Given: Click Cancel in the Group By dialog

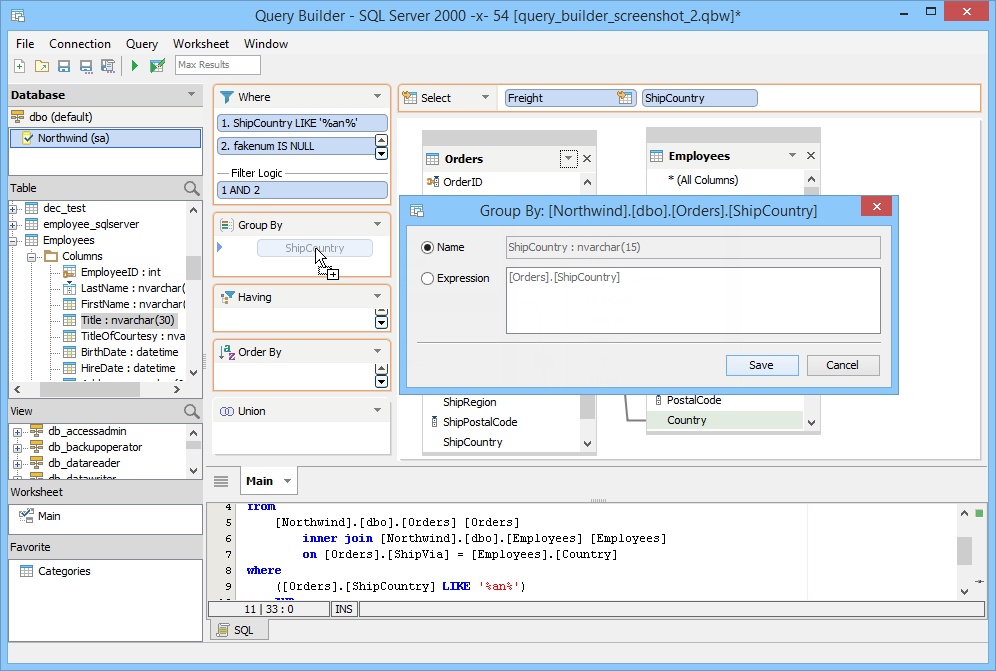Looking at the screenshot, I should pyautogui.click(x=842, y=365).
